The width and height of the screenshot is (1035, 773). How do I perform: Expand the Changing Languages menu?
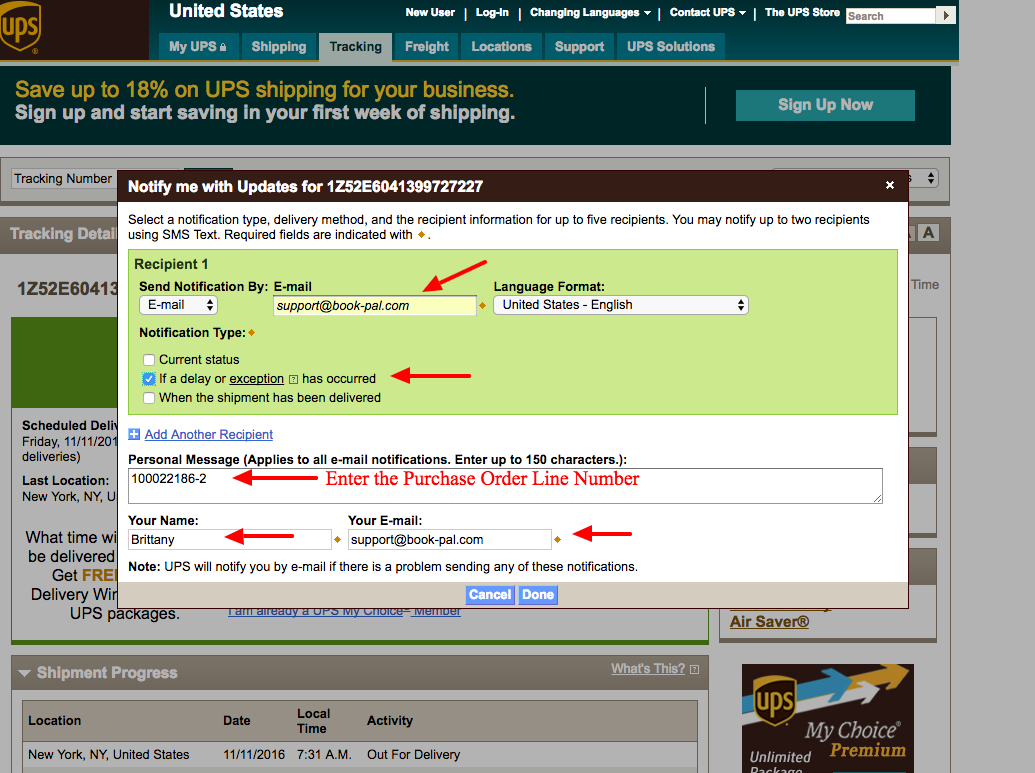[590, 13]
